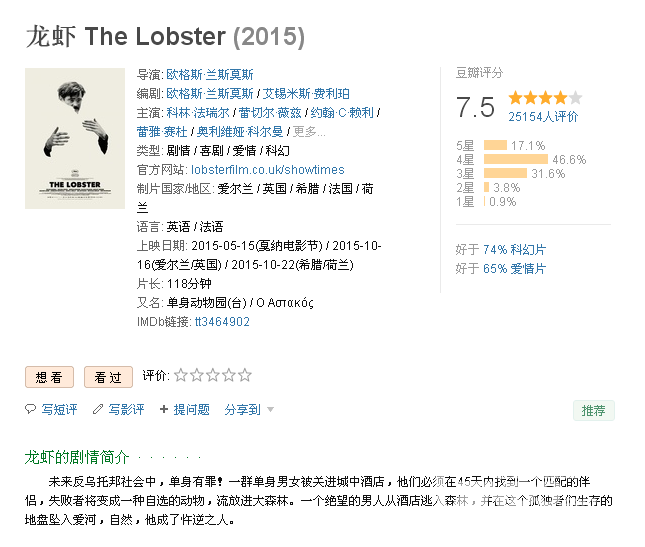The height and width of the screenshot is (547, 645).
Task: Click the first rating star
Action: [x=181, y=375]
